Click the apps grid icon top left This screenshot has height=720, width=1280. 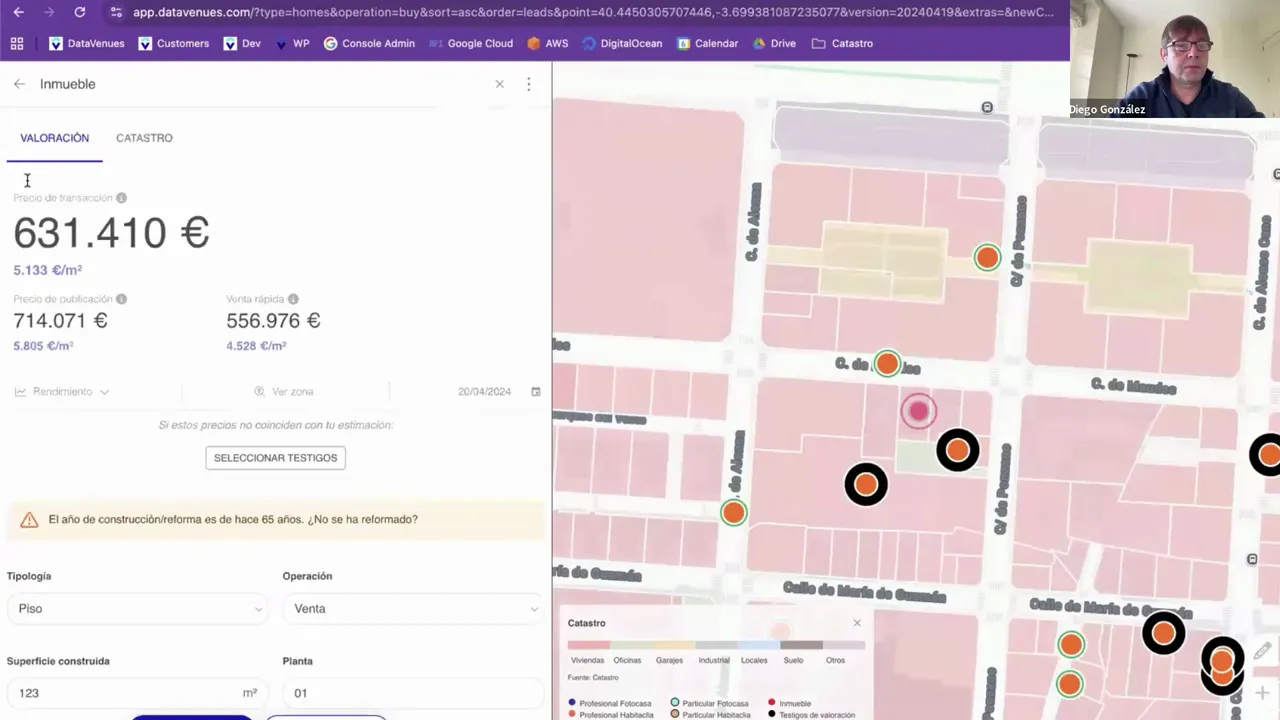[16, 43]
